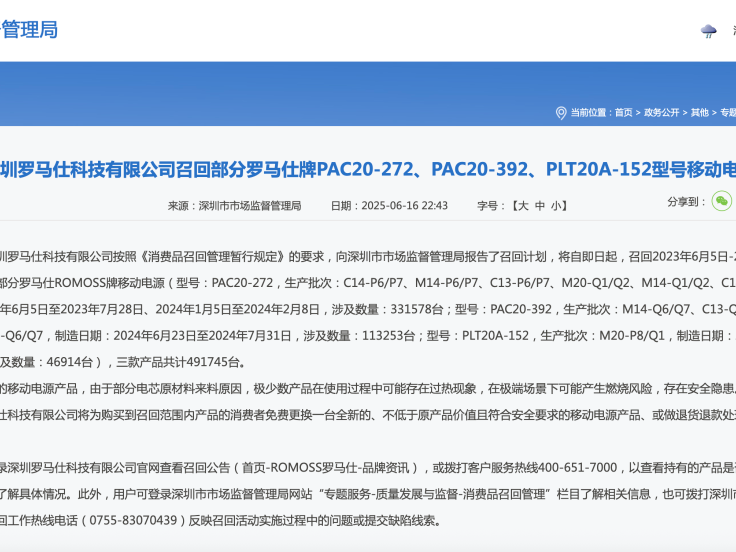Click the source text 来源:深圳市市场监督管理局
The image size is (736, 552).
(234, 206)
